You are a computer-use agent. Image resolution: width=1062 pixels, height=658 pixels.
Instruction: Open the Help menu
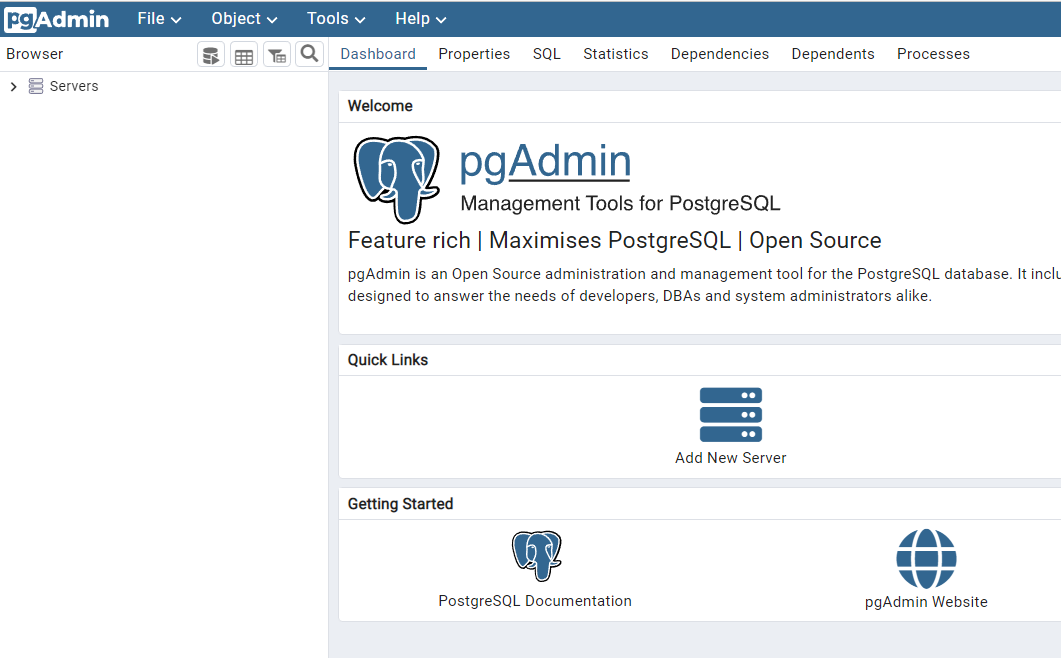[421, 19]
